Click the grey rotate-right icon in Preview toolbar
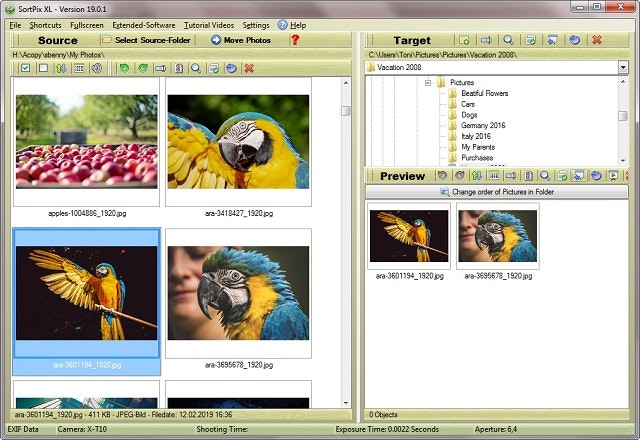 click(460, 176)
